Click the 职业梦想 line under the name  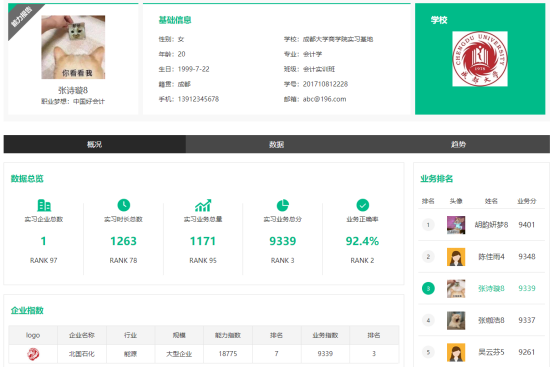click(x=73, y=102)
